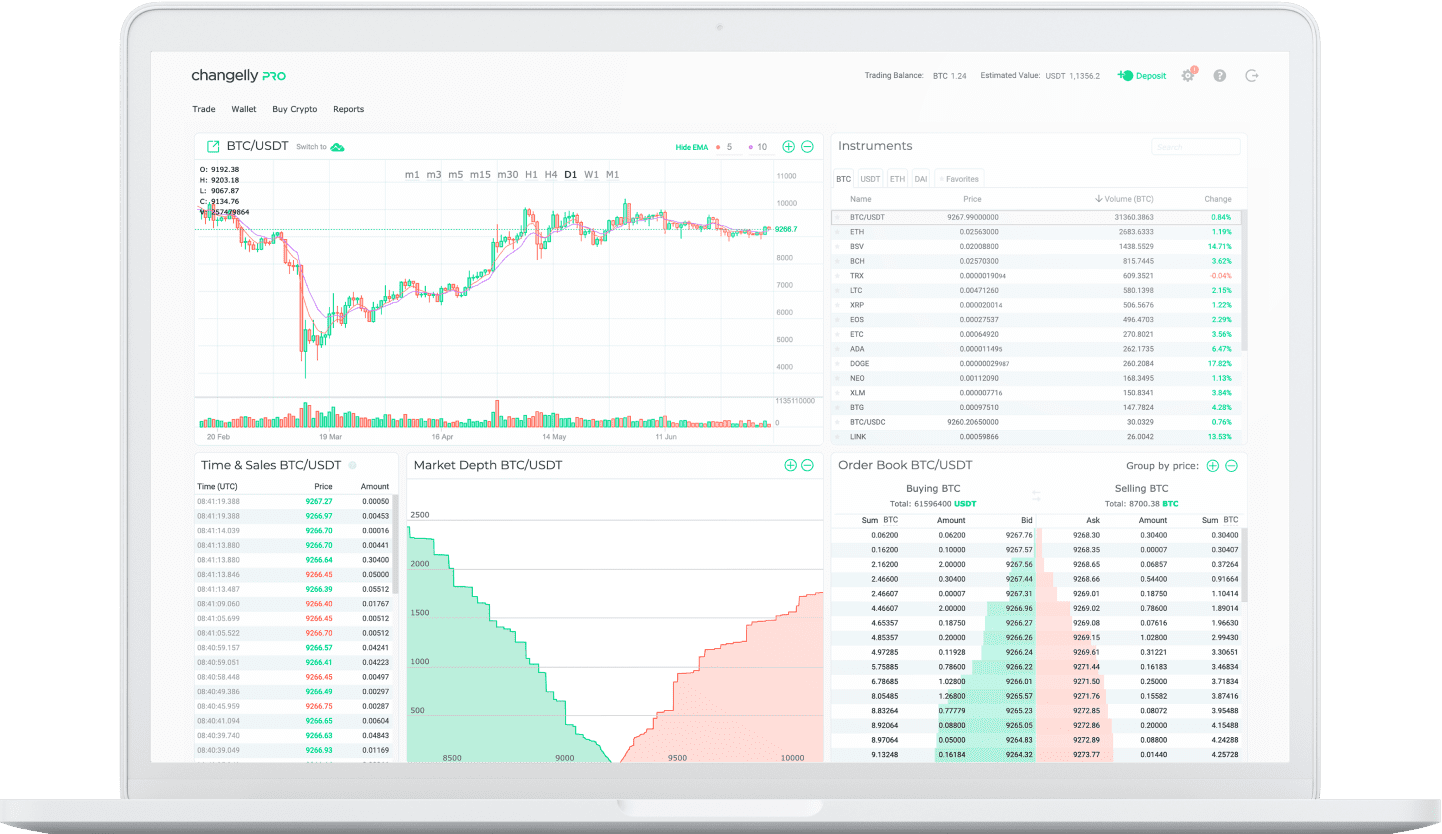This screenshot has width=1442, height=834.
Task: Expand the Favorites instruments filter
Action: pyautogui.click(x=959, y=178)
